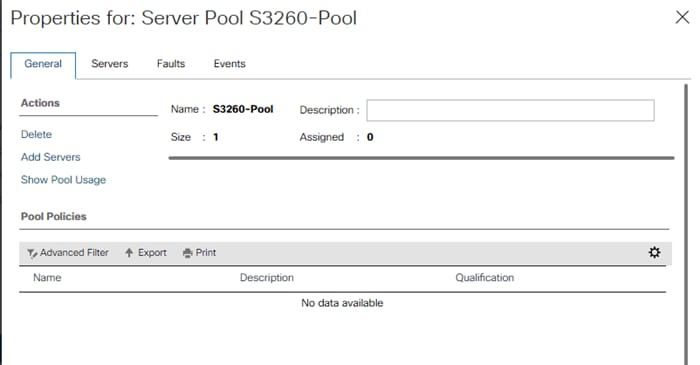The image size is (700, 365).
Task: Open the Servers tab
Action: [x=109, y=64]
